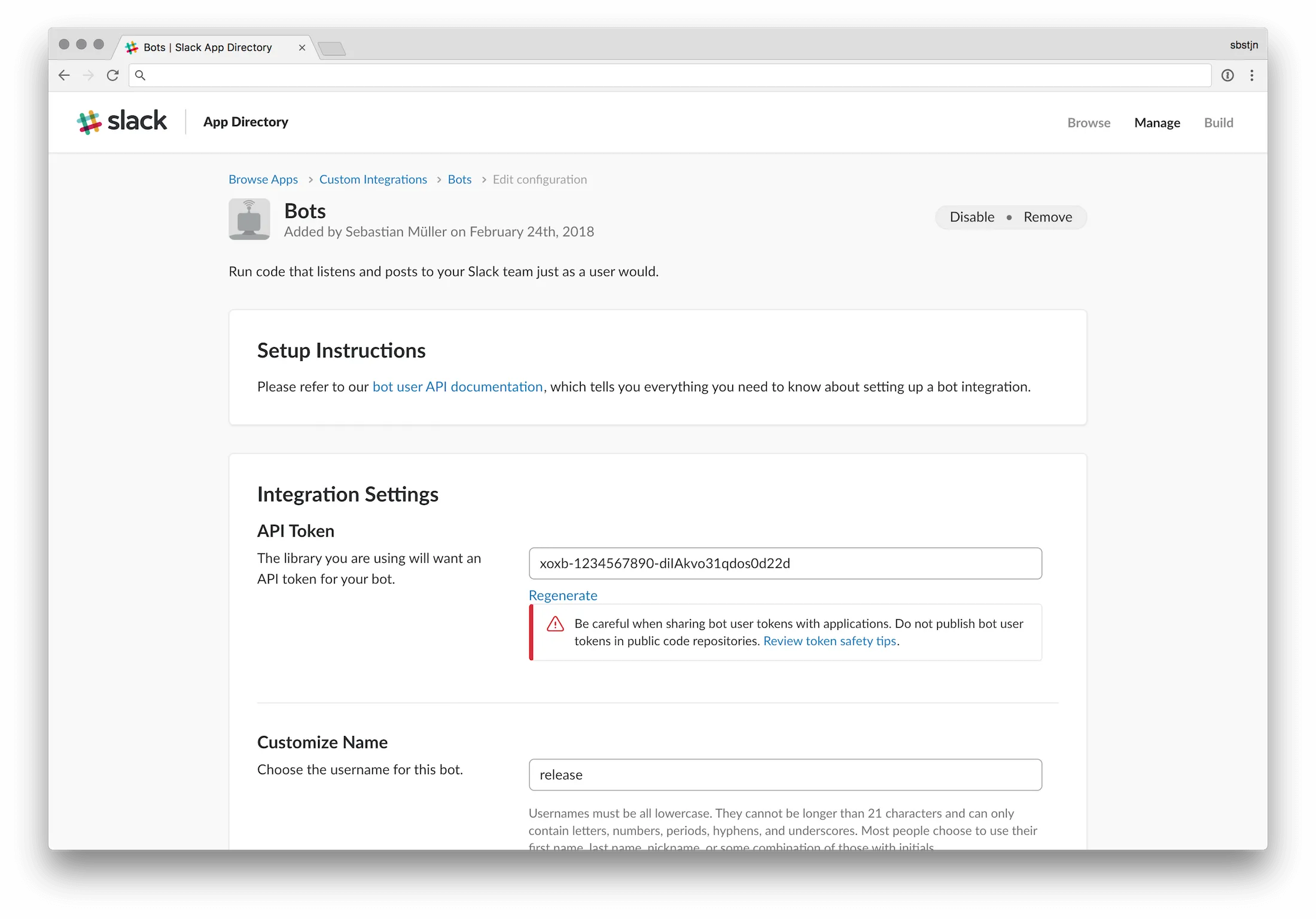
Task: Click the info icon right of the address bar
Action: [x=1227, y=75]
